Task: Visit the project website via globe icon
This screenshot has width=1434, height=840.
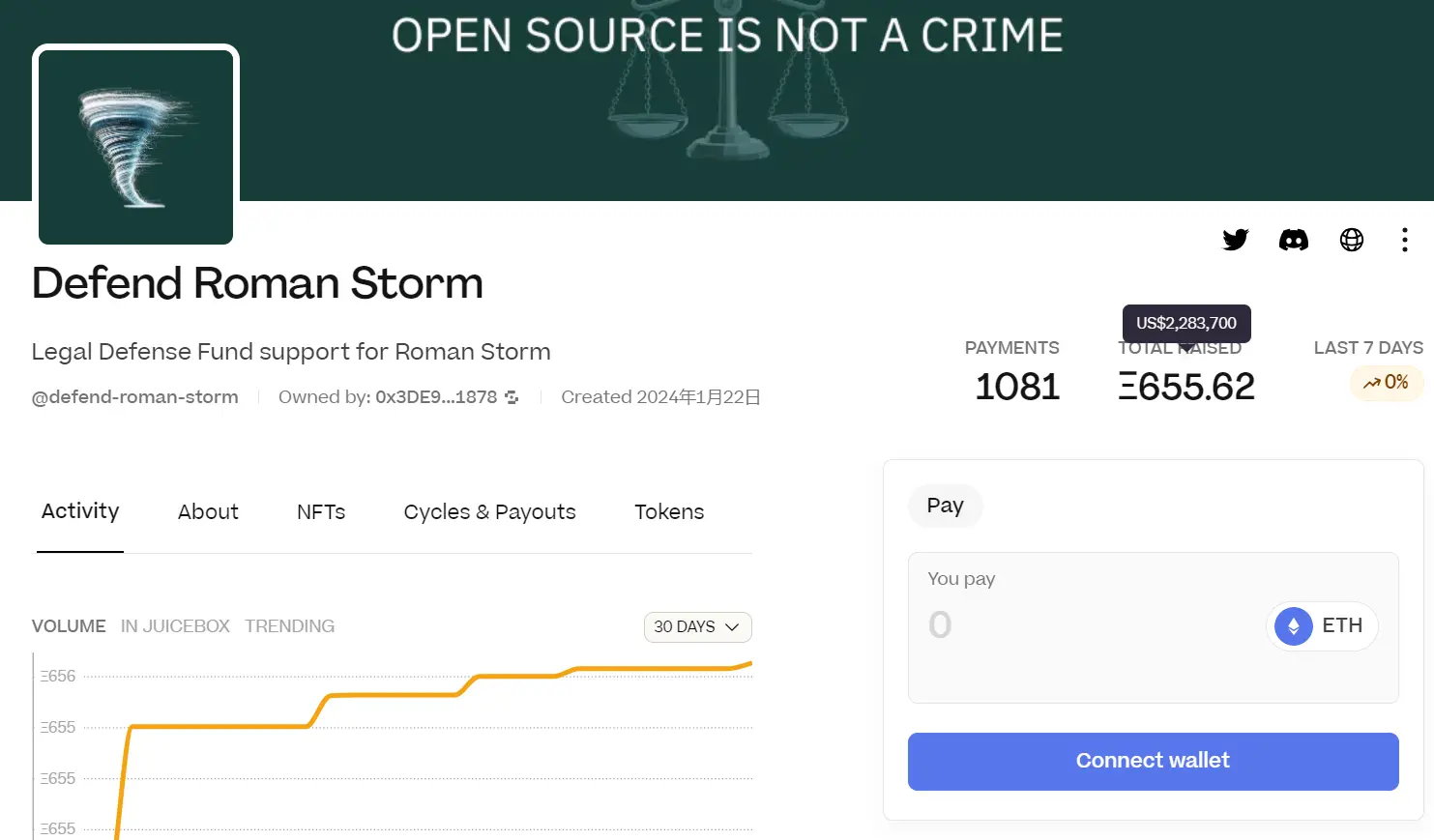Action: (x=1351, y=239)
